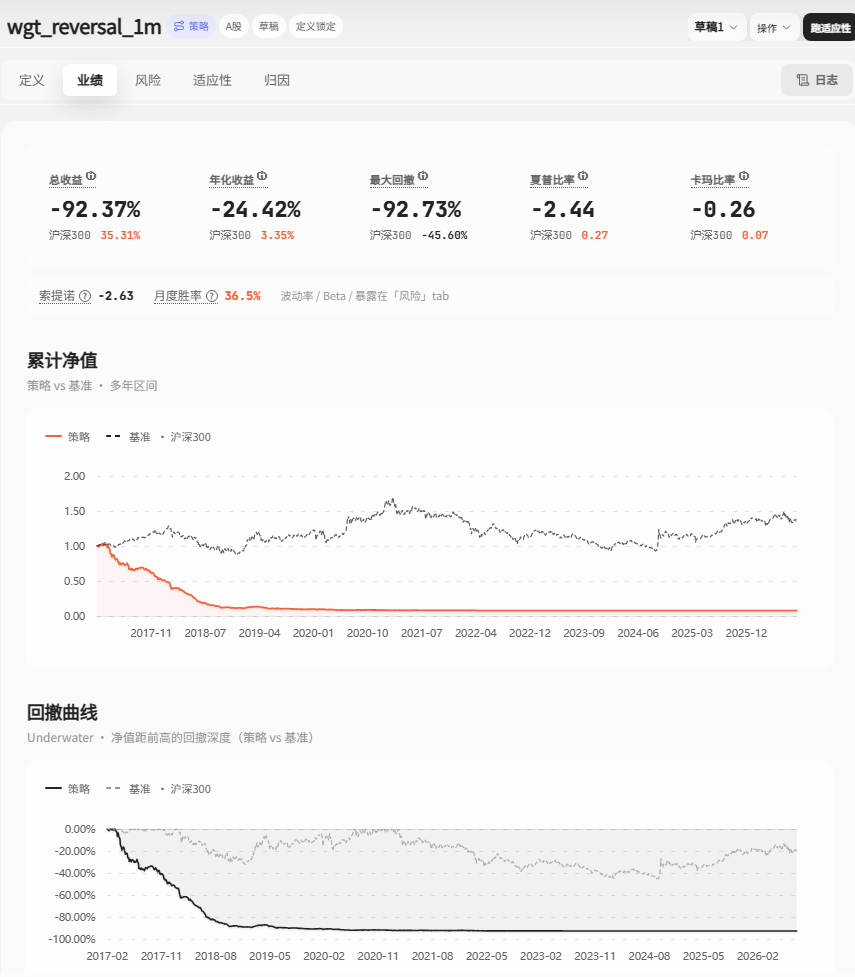Image resolution: width=855 pixels, height=977 pixels.
Task: Click the 回撤曲线 section heading
Action: pos(62,713)
